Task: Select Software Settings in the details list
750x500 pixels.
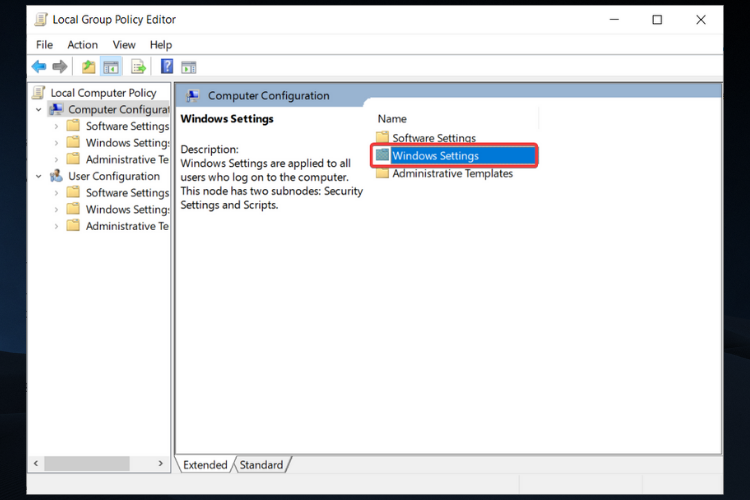Action: (434, 138)
